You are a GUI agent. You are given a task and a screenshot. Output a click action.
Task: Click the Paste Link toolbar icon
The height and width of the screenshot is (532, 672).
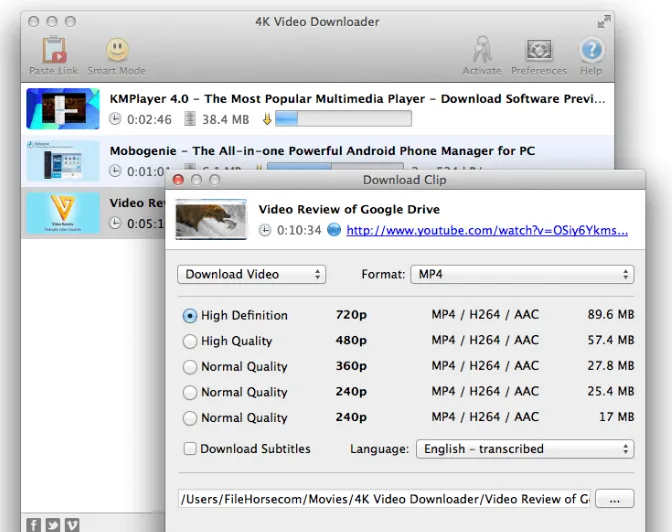pos(54,50)
